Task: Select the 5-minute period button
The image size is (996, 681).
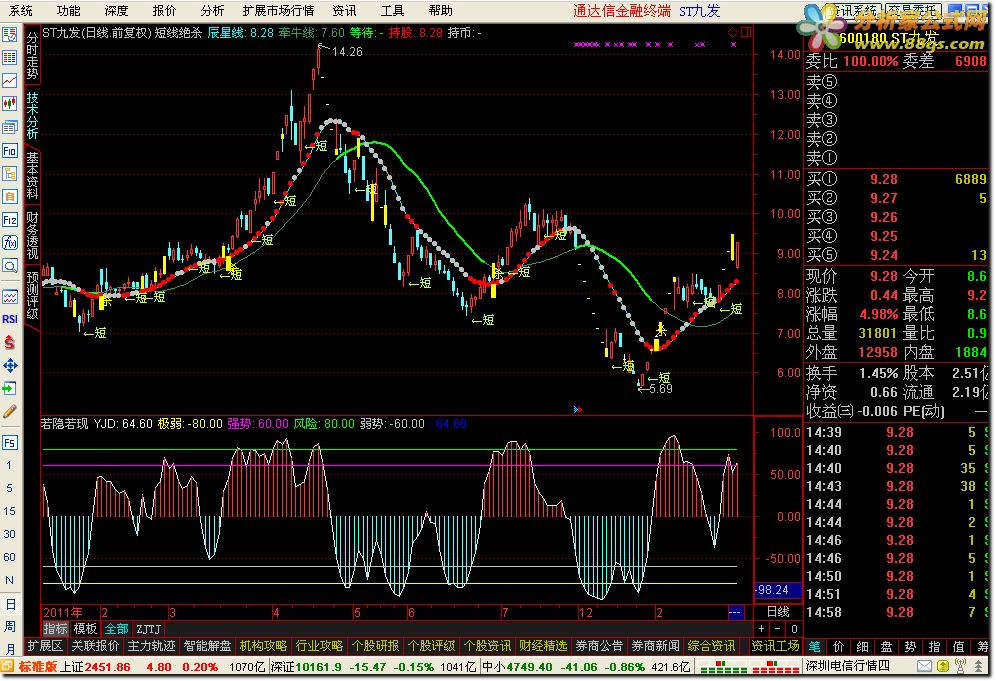Action: (10, 488)
